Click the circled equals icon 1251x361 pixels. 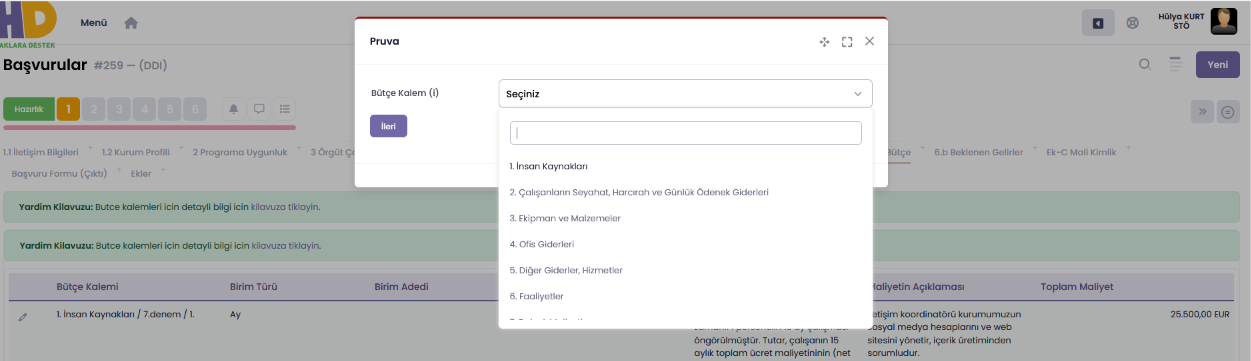click(x=1228, y=112)
